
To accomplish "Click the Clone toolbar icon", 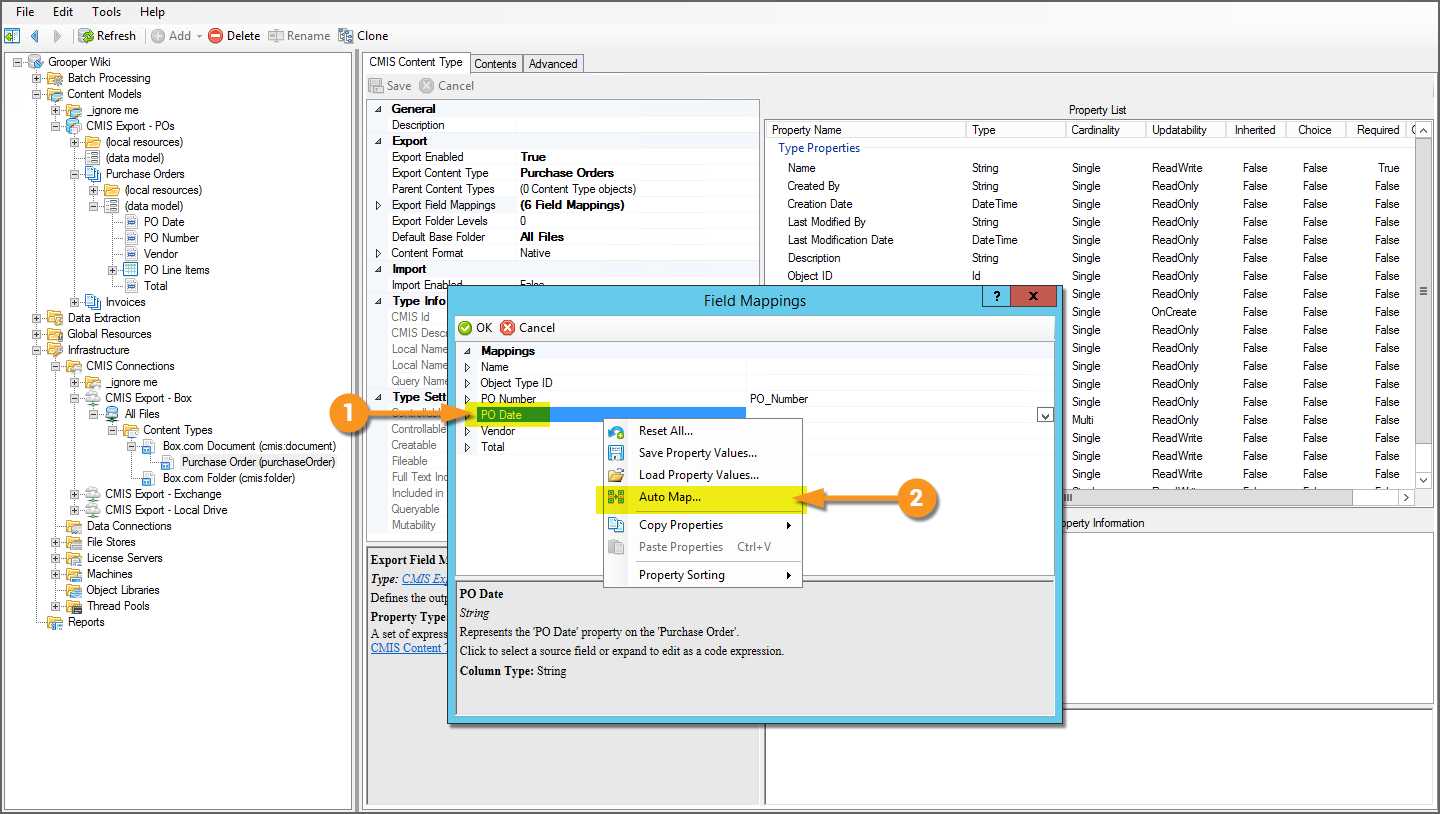I will point(346,36).
